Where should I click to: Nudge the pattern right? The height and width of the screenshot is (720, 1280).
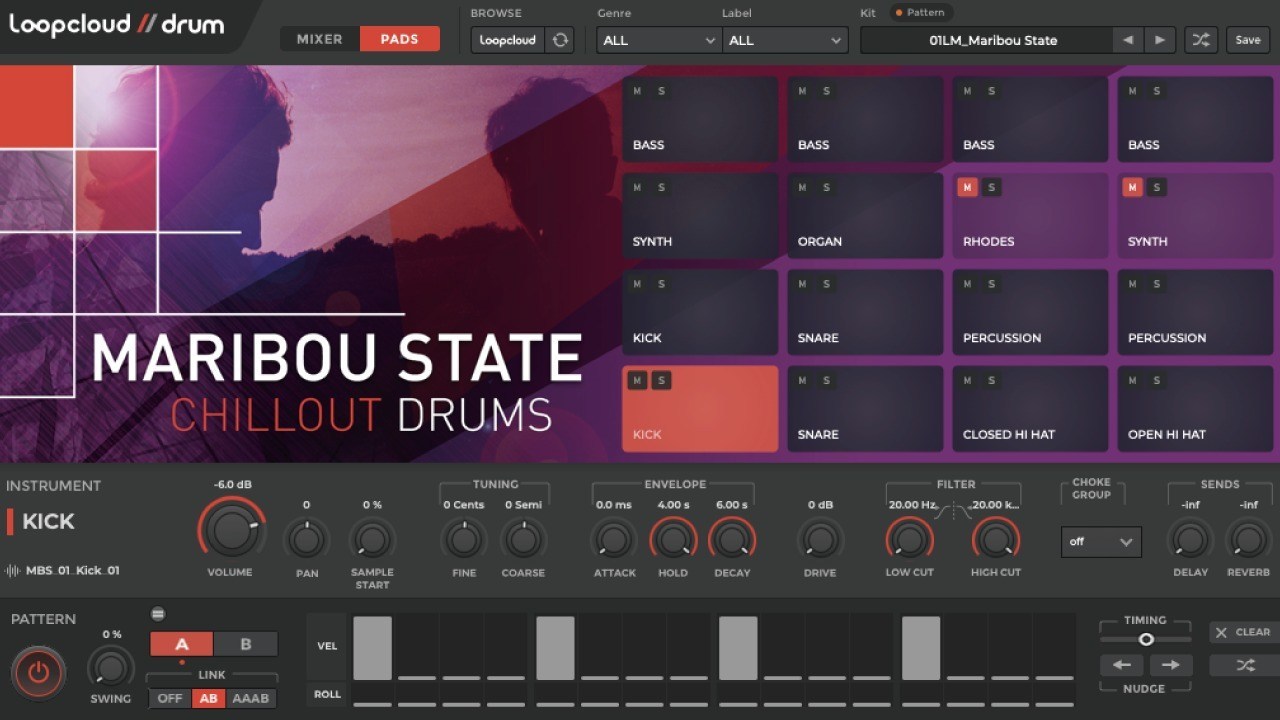(x=1170, y=665)
